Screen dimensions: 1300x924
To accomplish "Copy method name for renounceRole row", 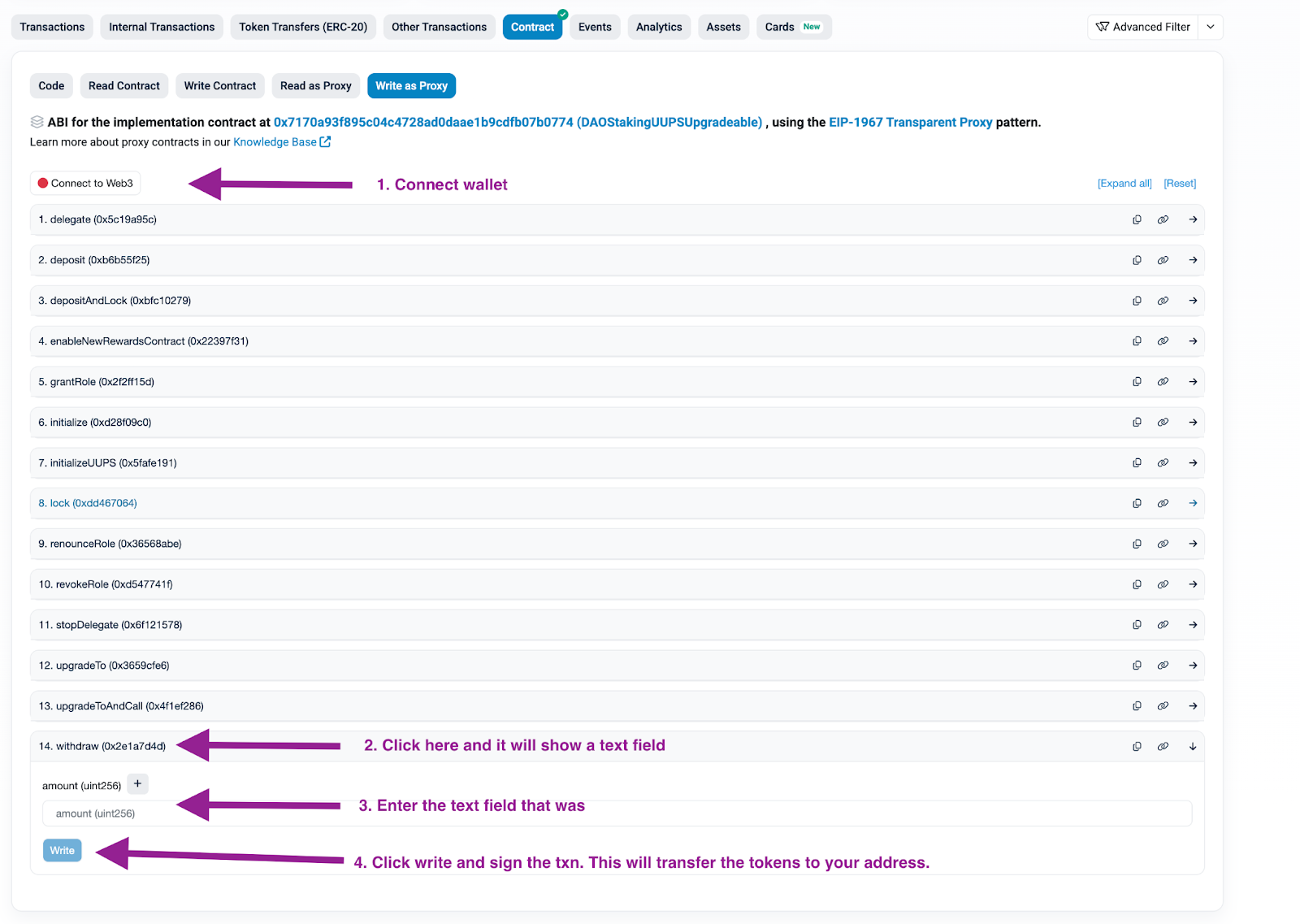I will 1137,544.
